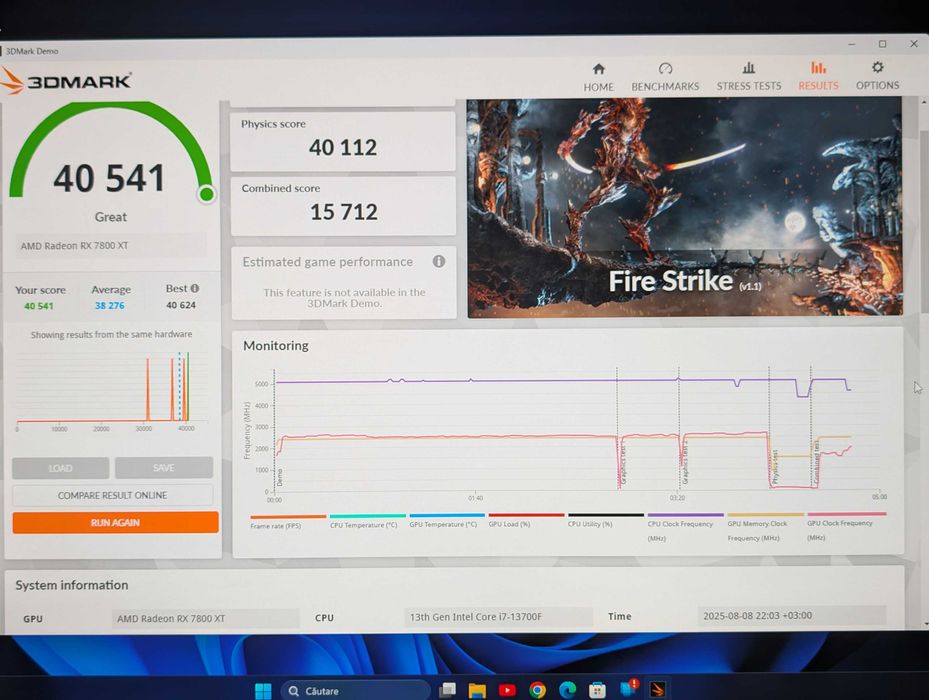Open File Explorer from taskbar
The height and width of the screenshot is (700, 929).
tap(477, 691)
